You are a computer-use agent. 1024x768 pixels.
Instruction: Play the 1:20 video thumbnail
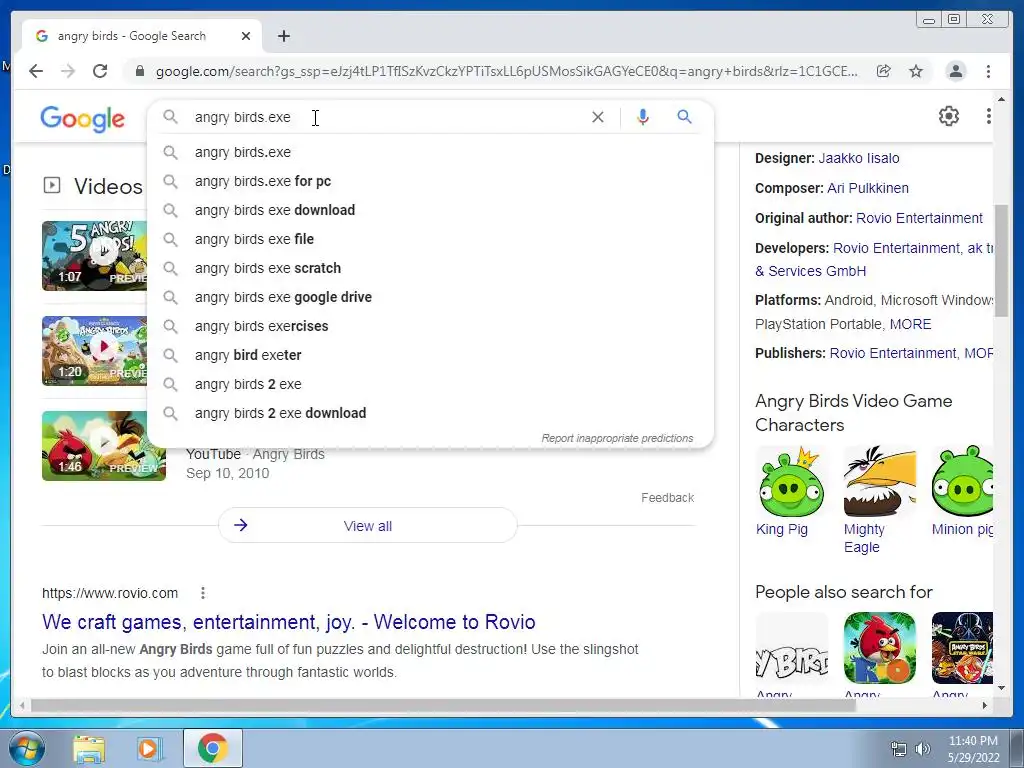coord(95,351)
